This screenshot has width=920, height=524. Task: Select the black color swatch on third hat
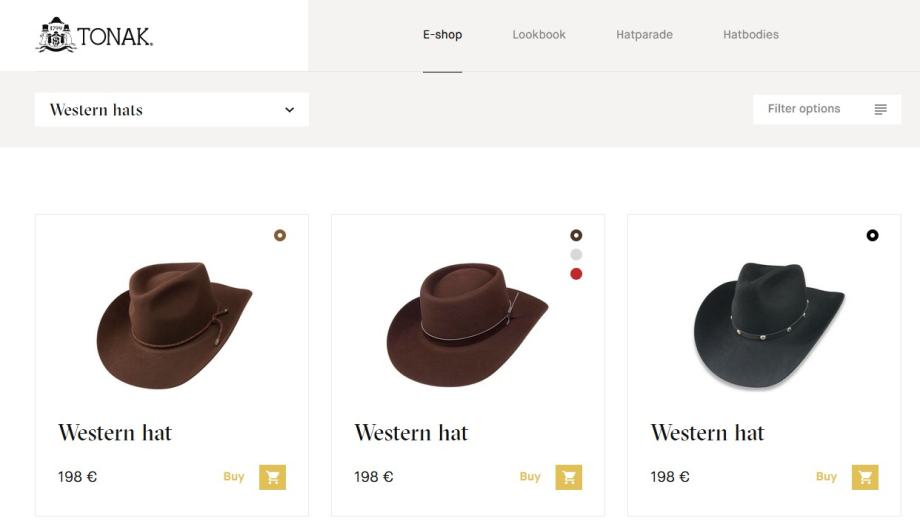click(x=872, y=235)
